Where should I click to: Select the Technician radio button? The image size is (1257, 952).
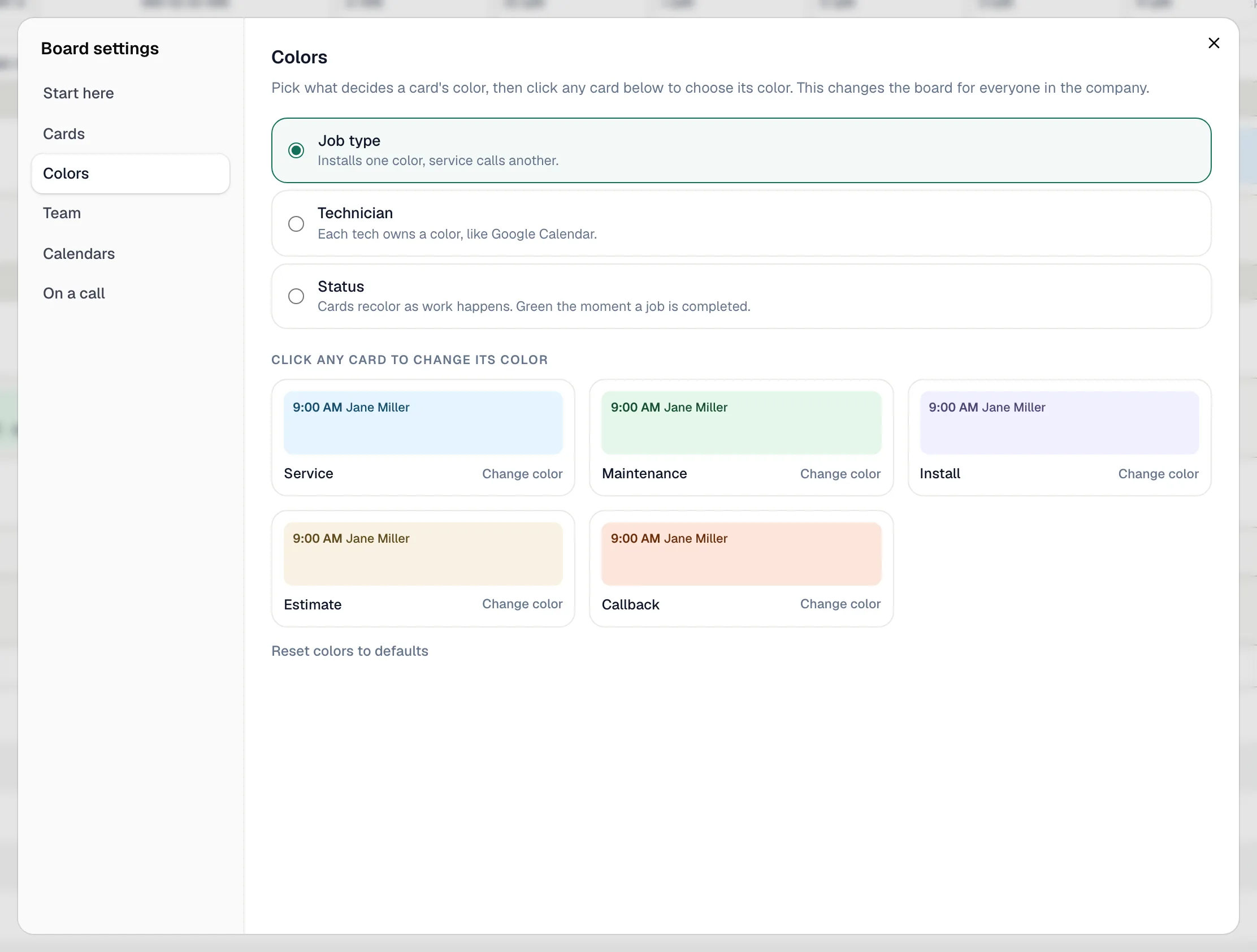pyautogui.click(x=296, y=224)
